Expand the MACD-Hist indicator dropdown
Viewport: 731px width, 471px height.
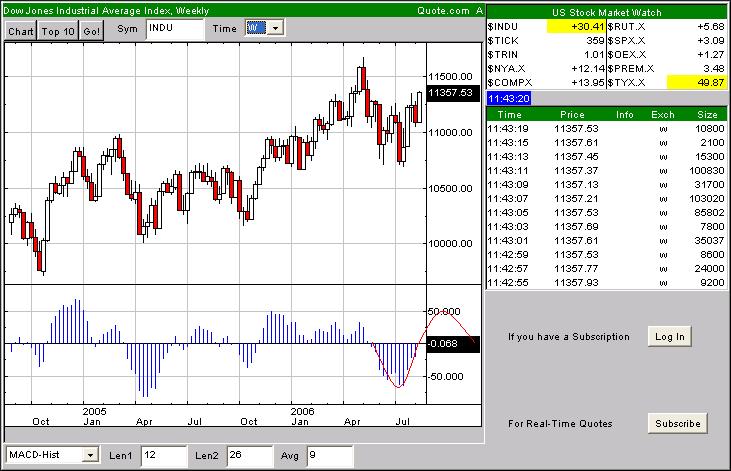pos(90,455)
